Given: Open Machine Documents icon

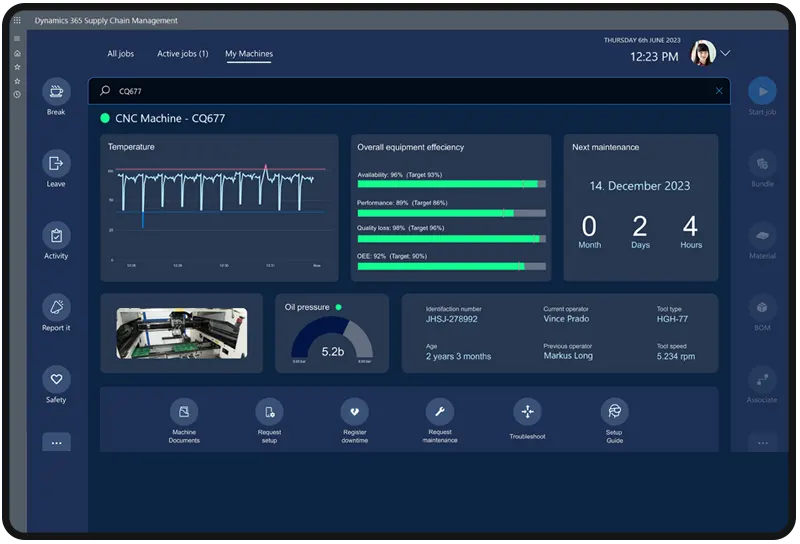Looking at the screenshot, I should (183, 412).
